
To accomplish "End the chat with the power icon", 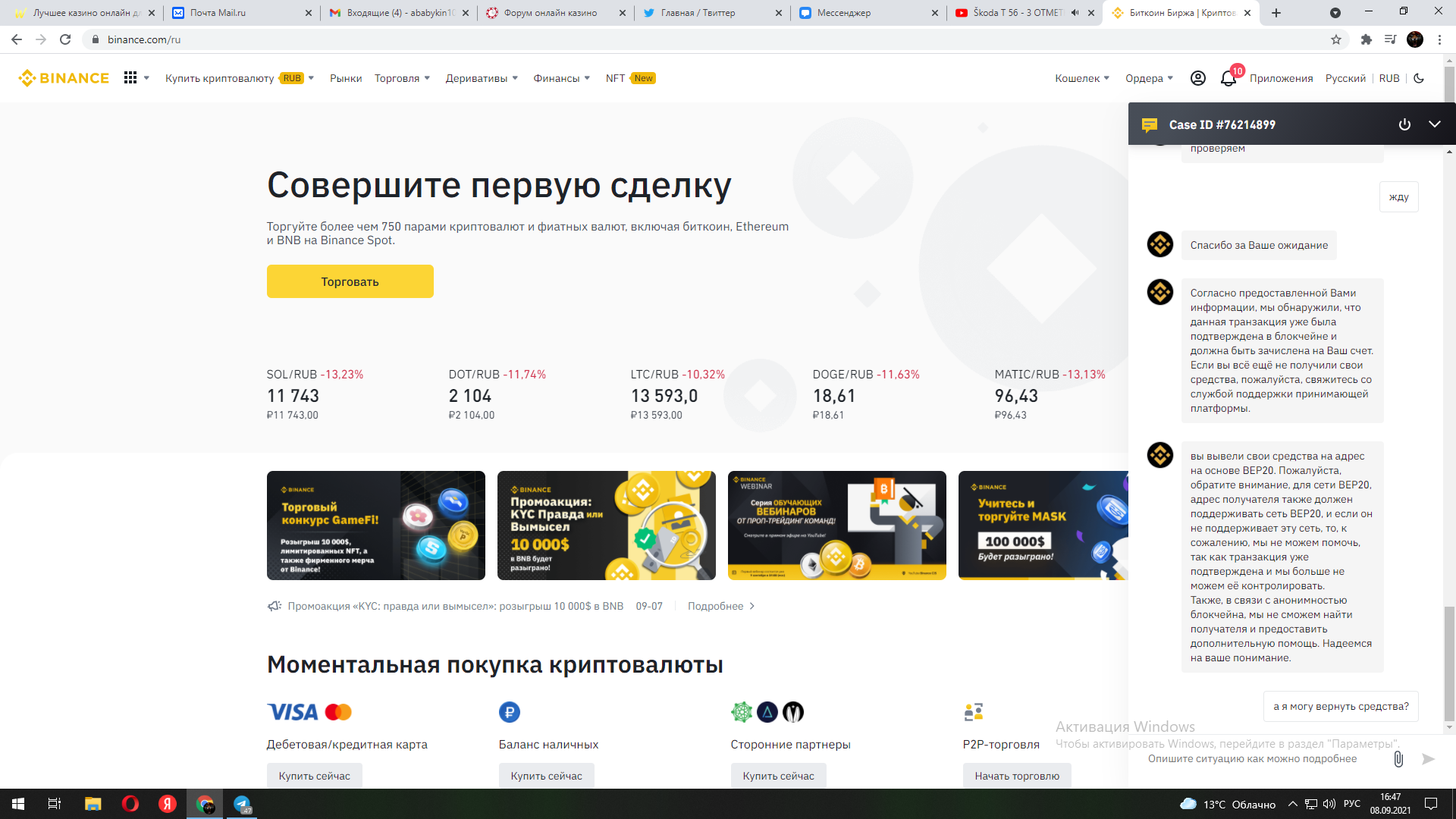I will point(1404,124).
